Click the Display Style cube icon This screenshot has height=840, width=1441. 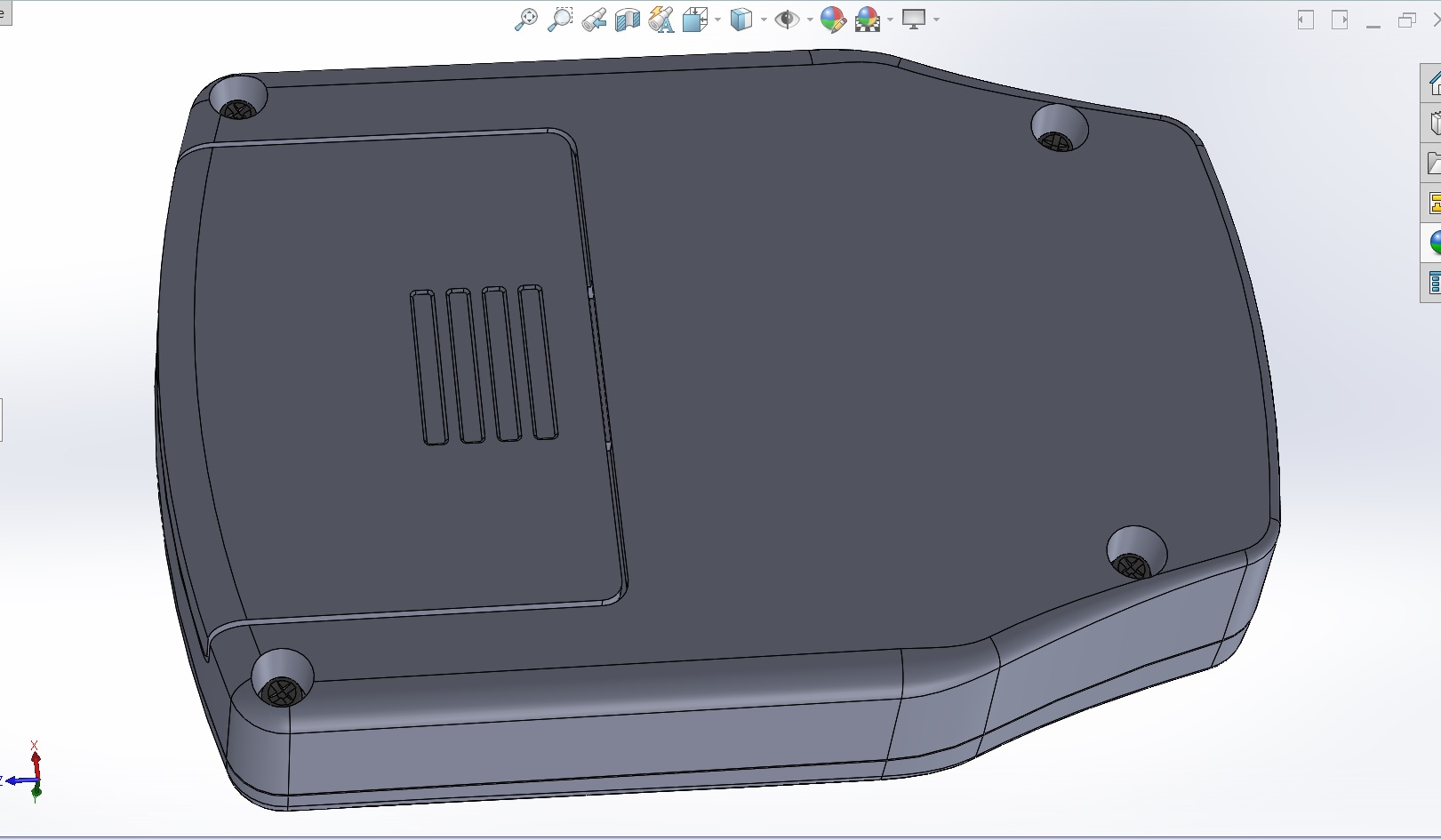pos(741,20)
